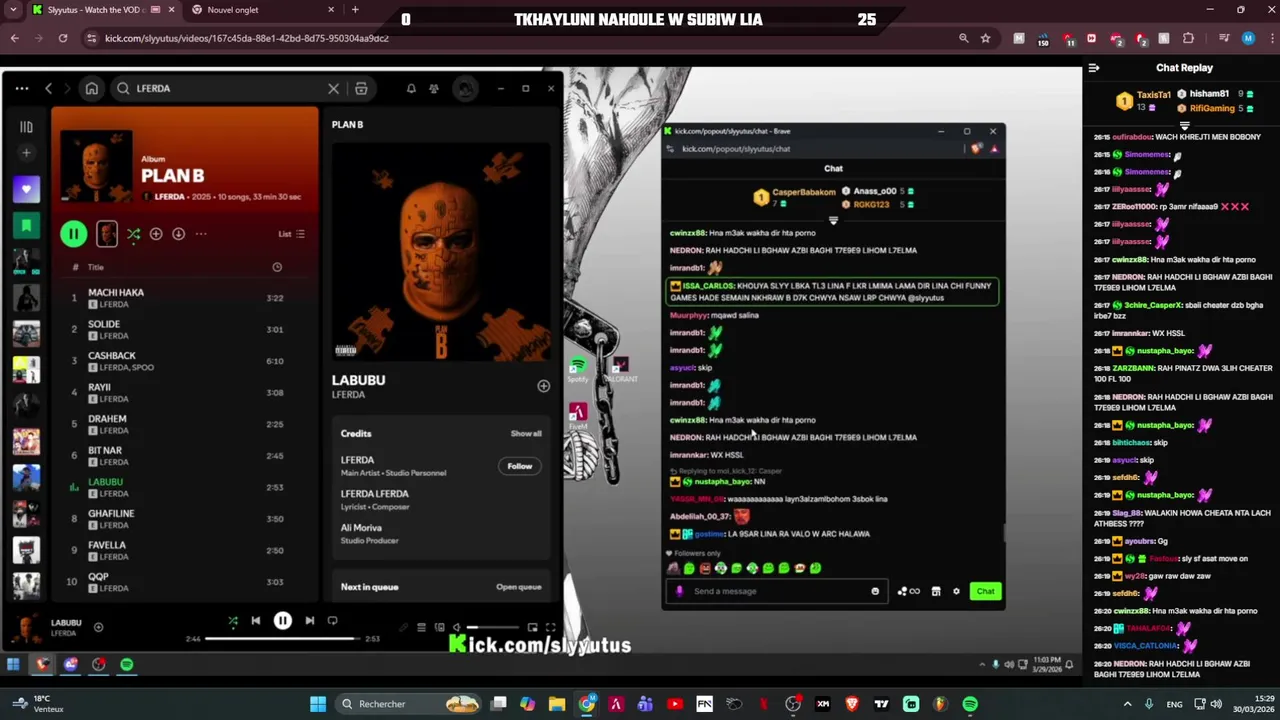Collapse Your Library sidebar icon
Screen dimensions: 1280x720
coord(26,127)
